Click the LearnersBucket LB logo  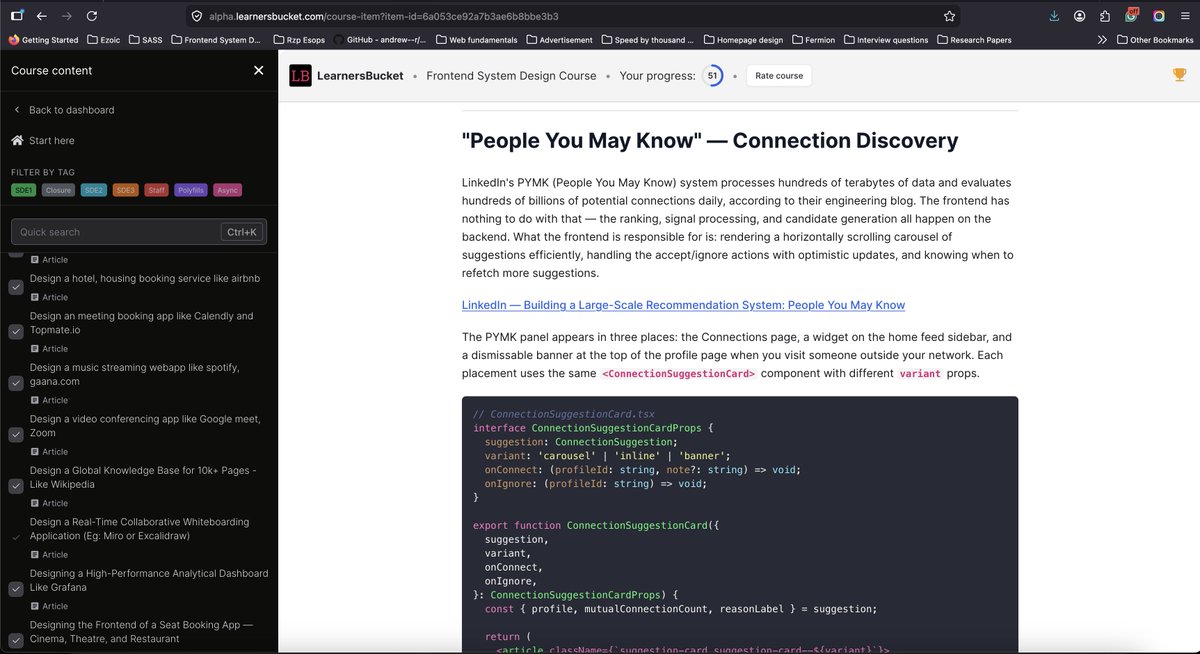click(x=300, y=76)
